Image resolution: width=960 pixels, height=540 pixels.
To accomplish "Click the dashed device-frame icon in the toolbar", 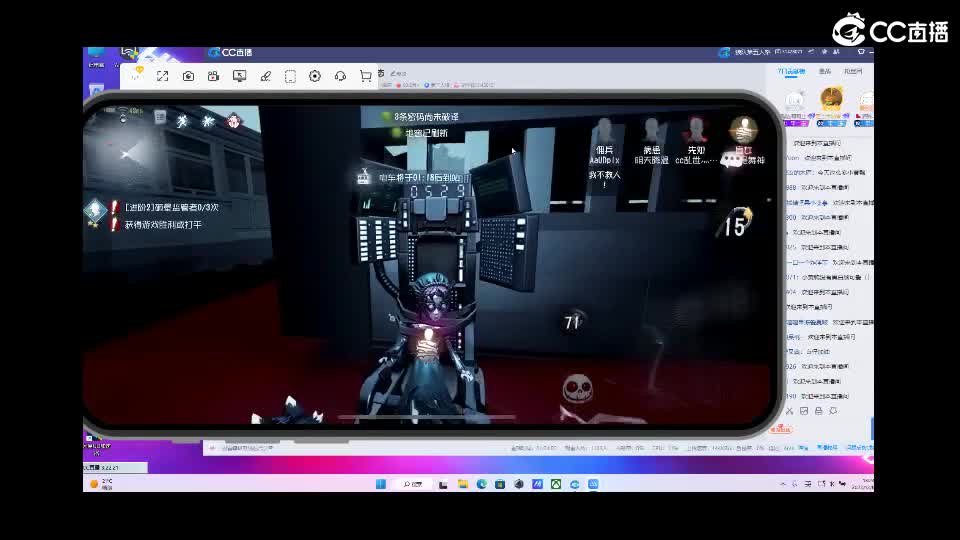I will 290,76.
